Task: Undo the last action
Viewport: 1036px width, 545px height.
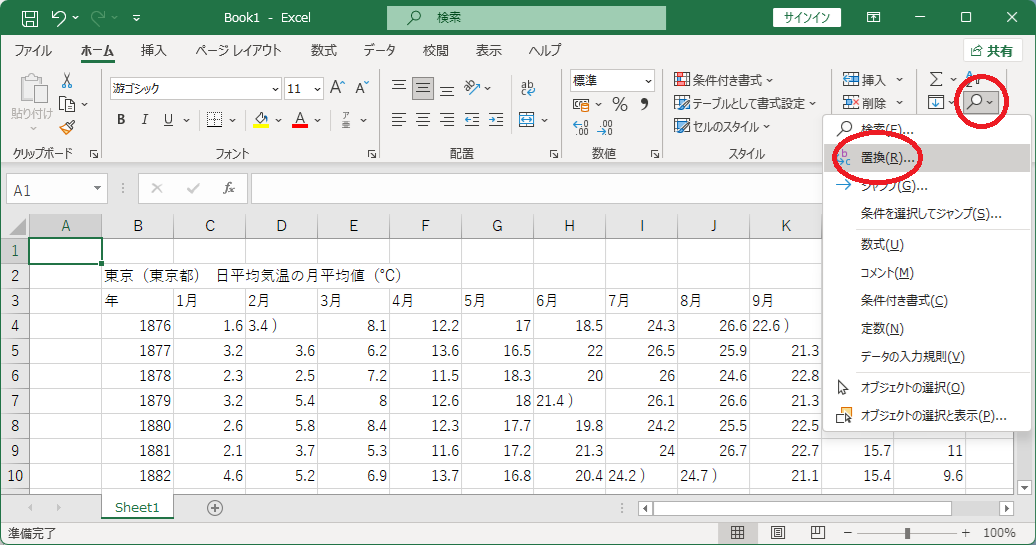Action: click(59, 18)
